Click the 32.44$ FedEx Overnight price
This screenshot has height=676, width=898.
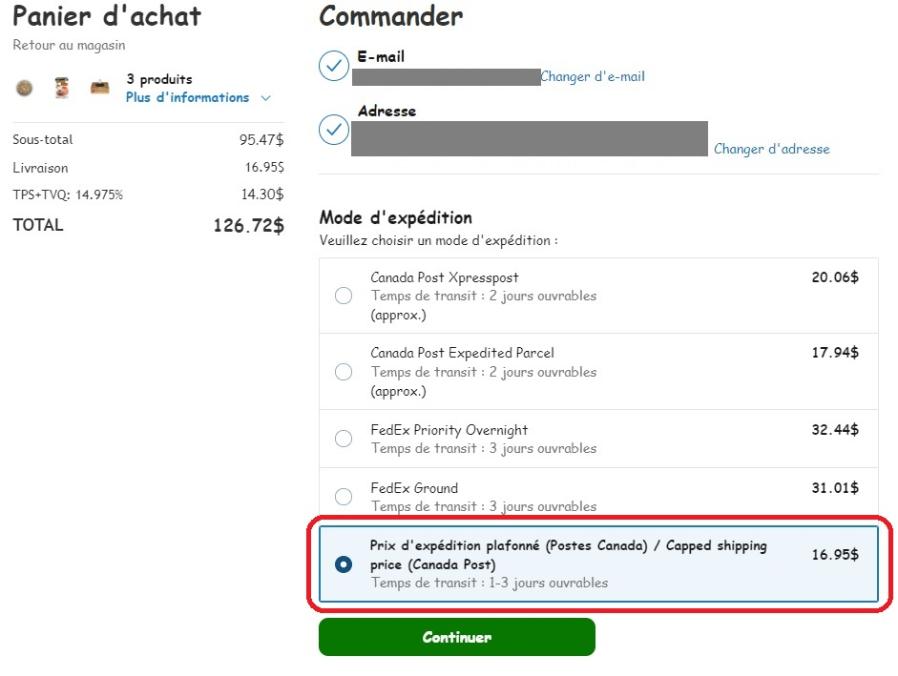(834, 430)
